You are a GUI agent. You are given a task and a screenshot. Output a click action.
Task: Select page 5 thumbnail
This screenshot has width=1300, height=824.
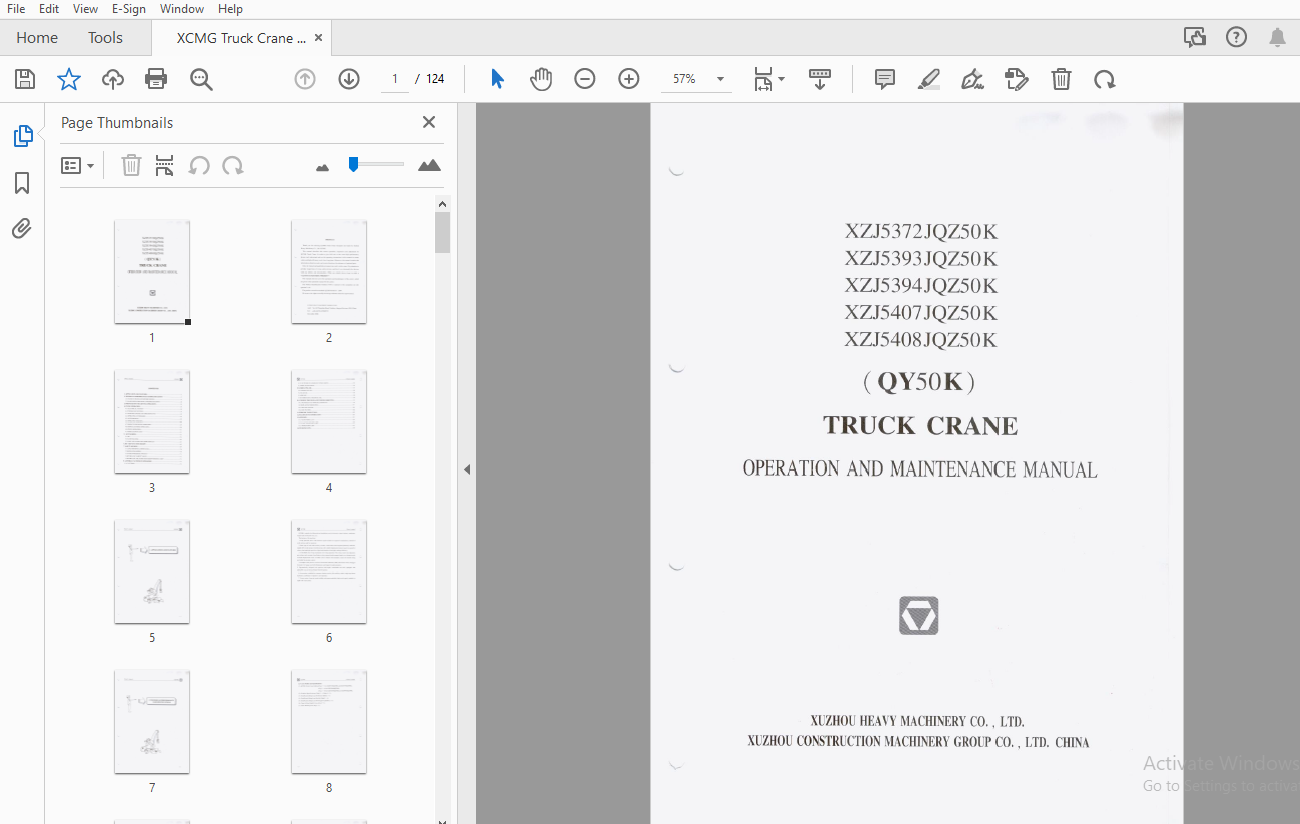coord(152,572)
